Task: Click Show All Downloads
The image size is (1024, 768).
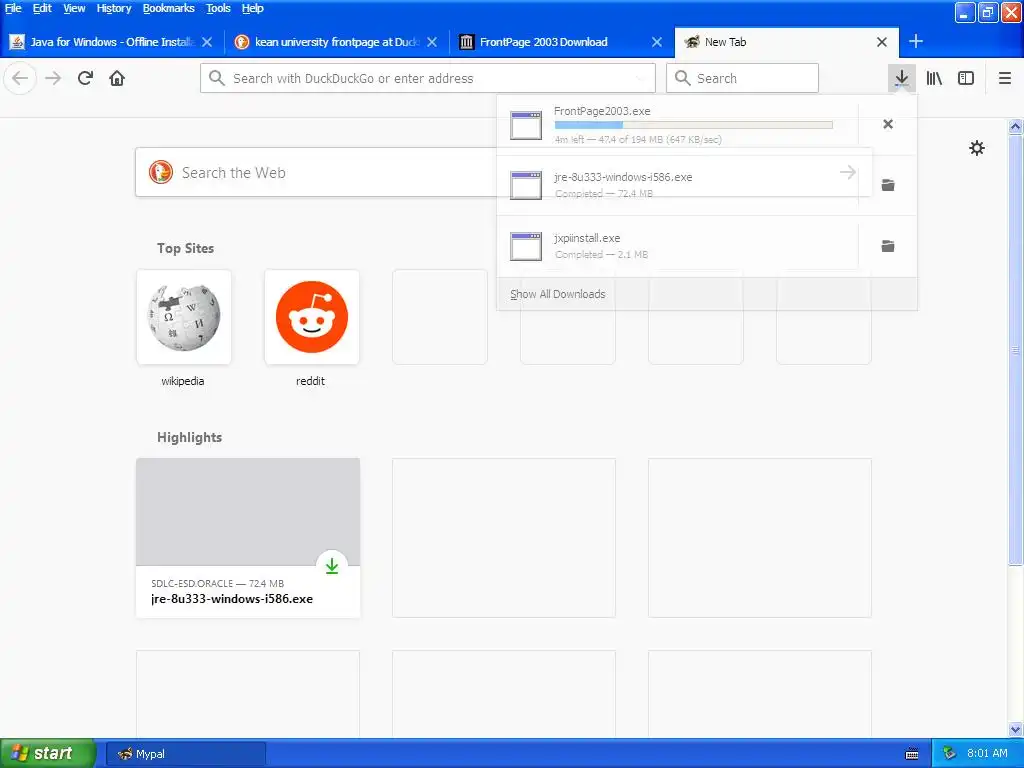Action: click(x=558, y=294)
